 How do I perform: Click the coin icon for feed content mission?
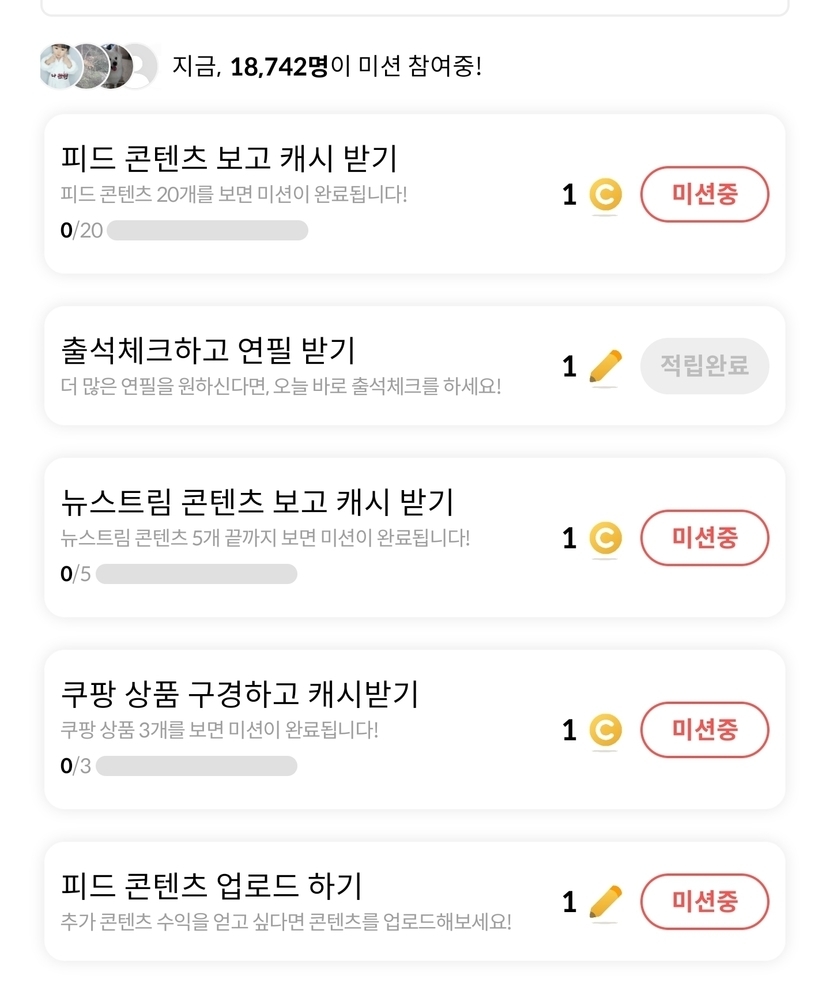604,195
